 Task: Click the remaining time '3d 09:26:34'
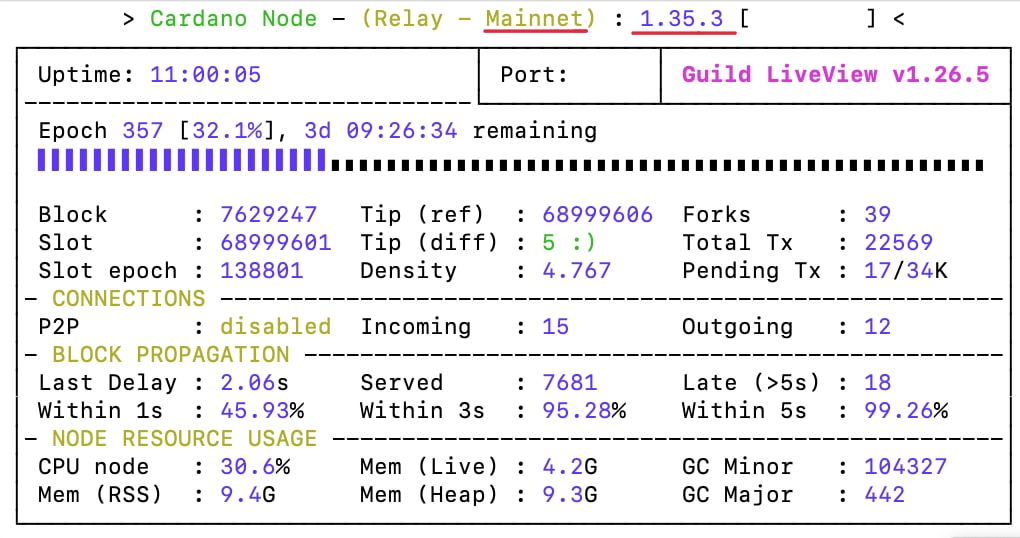point(381,131)
